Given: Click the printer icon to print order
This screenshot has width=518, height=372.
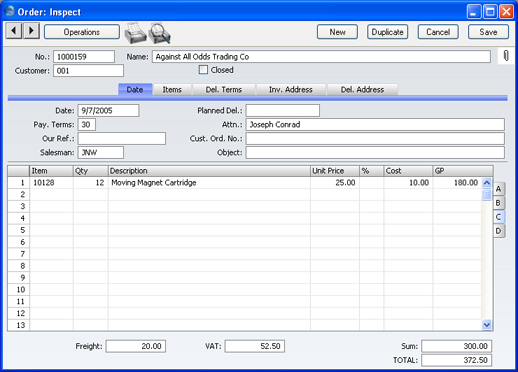Looking at the screenshot, I should tap(135, 33).
